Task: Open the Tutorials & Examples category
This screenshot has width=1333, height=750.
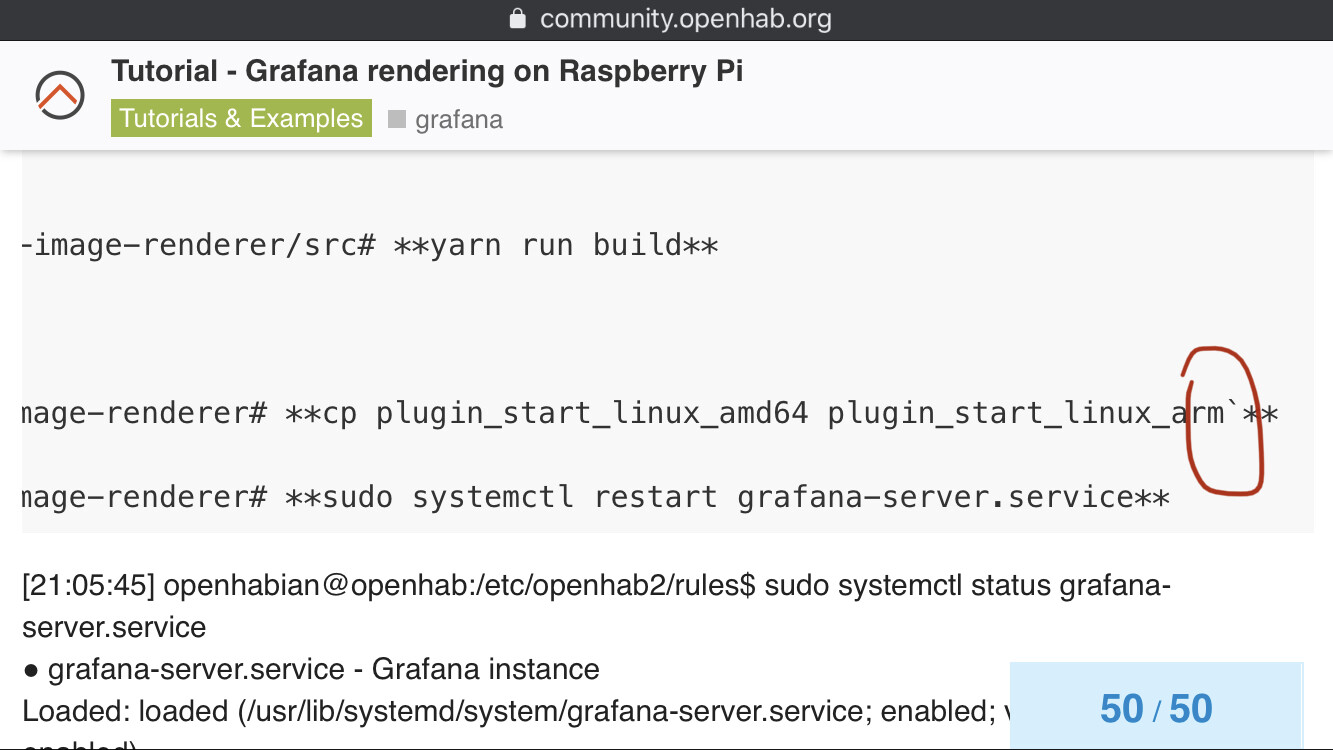Action: click(241, 118)
